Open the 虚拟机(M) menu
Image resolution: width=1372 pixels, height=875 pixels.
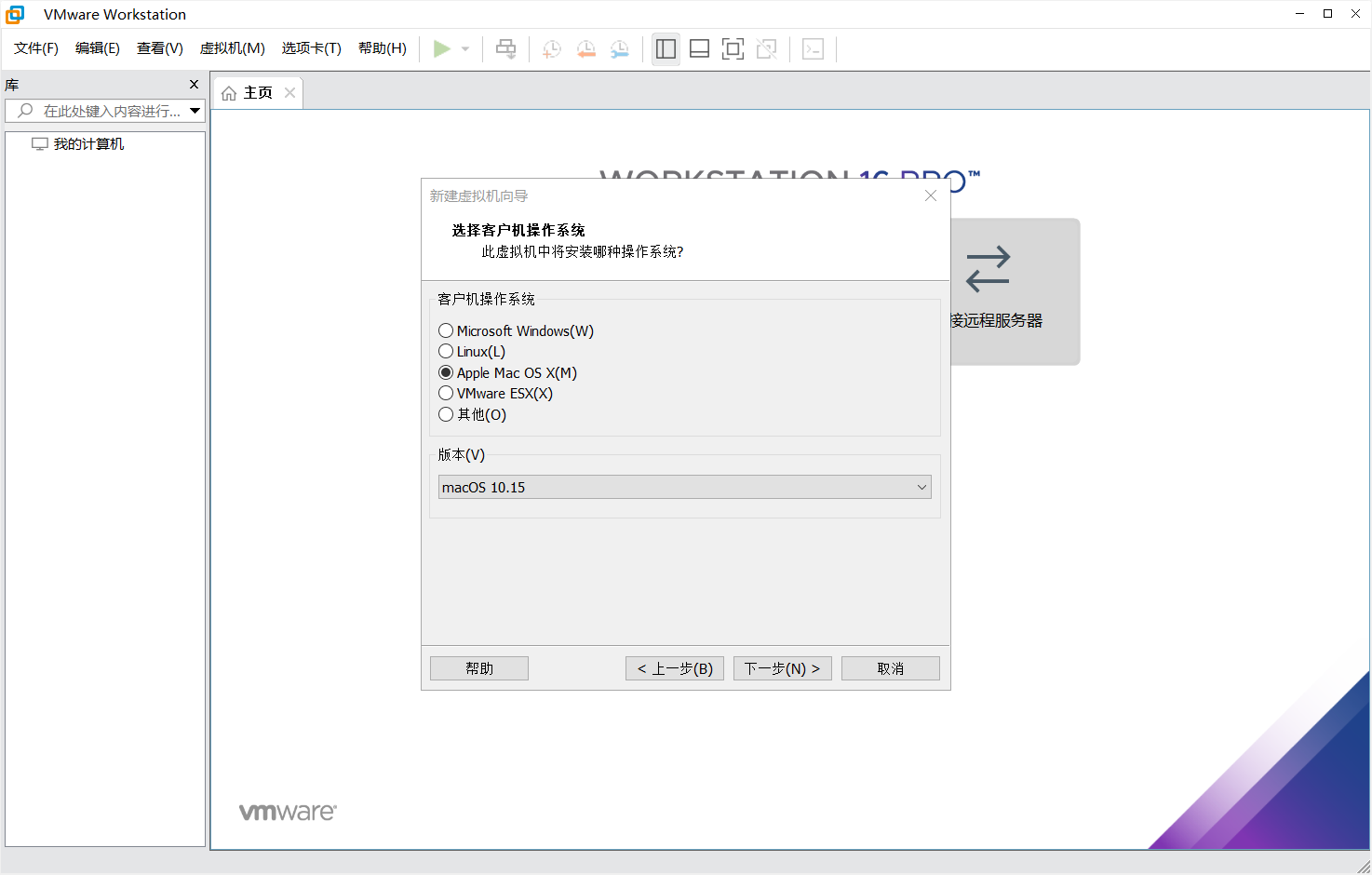point(232,47)
